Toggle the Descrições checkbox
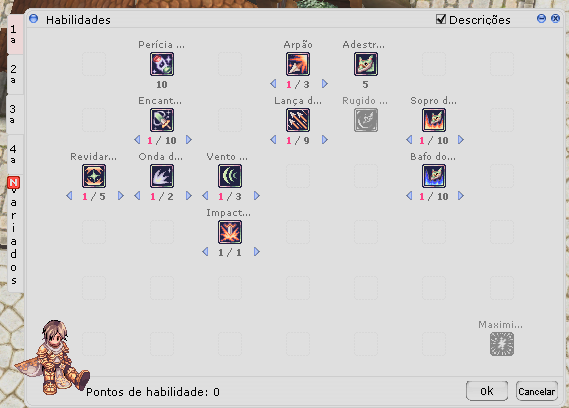Screen dimensions: 569x408 tap(441, 19)
